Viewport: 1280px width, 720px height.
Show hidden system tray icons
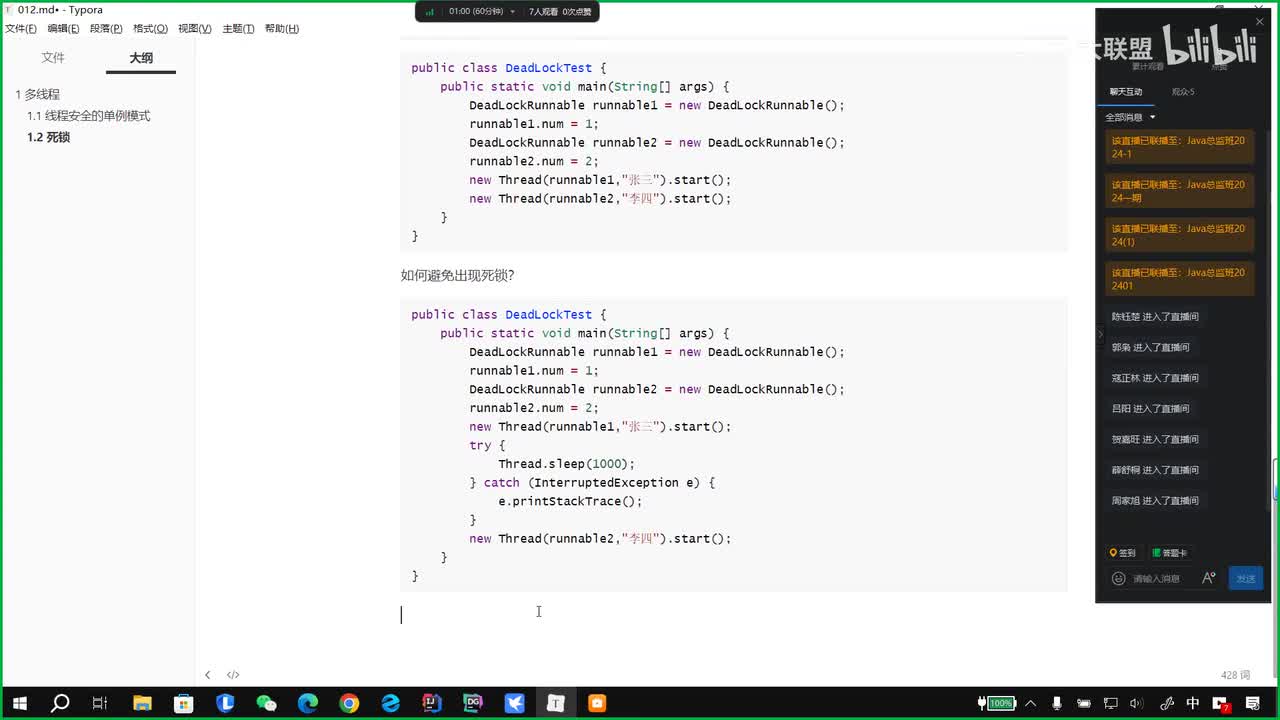(1030, 703)
